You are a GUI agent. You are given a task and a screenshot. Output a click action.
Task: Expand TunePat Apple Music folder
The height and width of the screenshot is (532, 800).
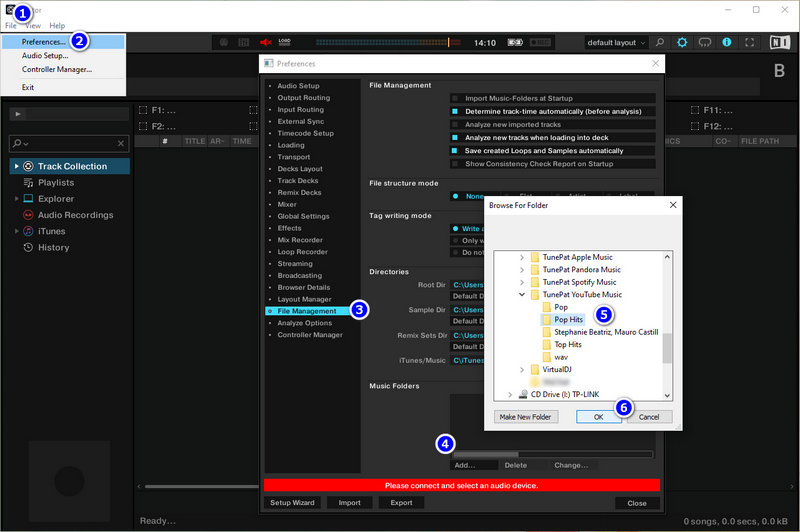(x=521, y=258)
